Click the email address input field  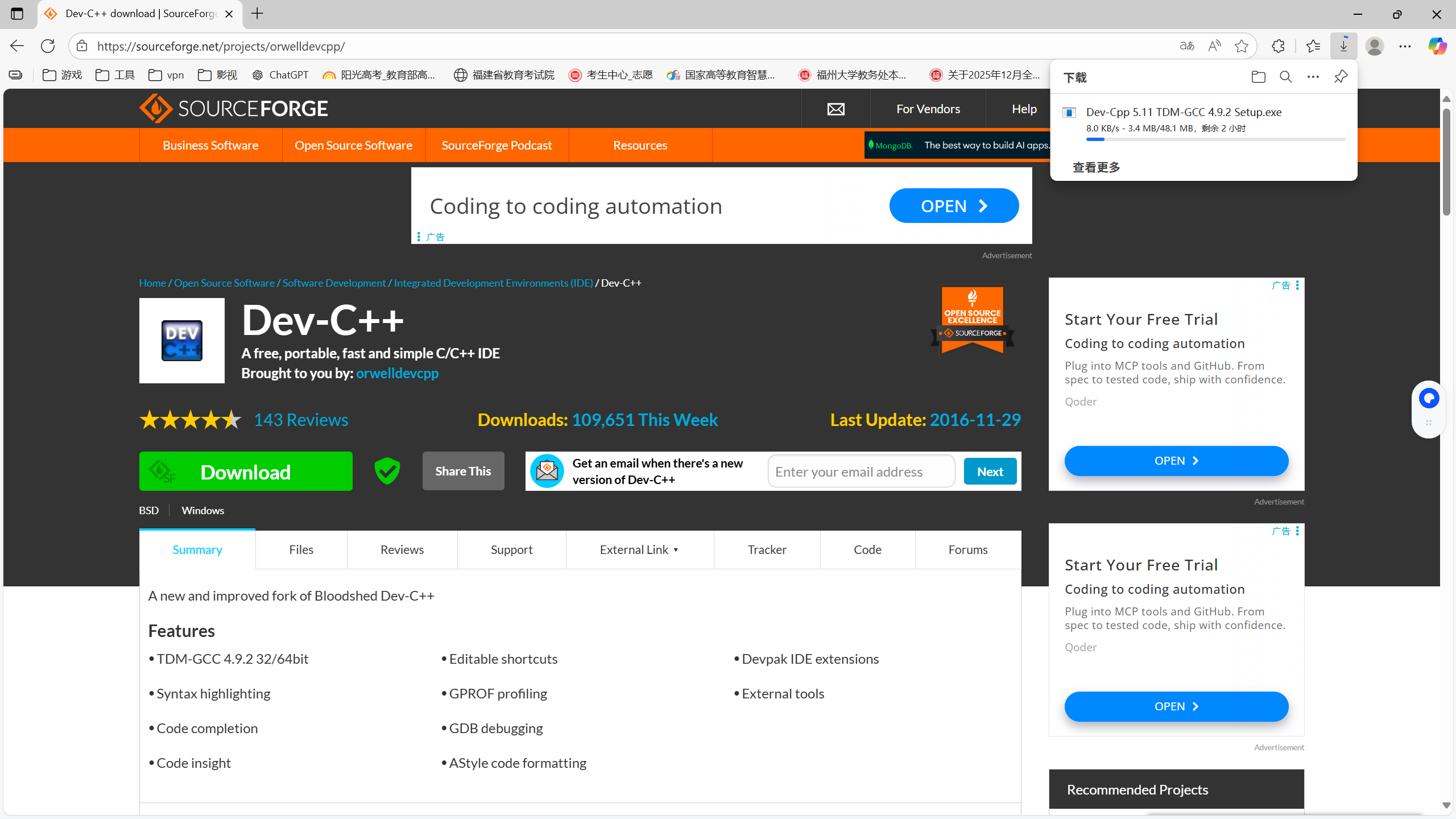coord(861,471)
